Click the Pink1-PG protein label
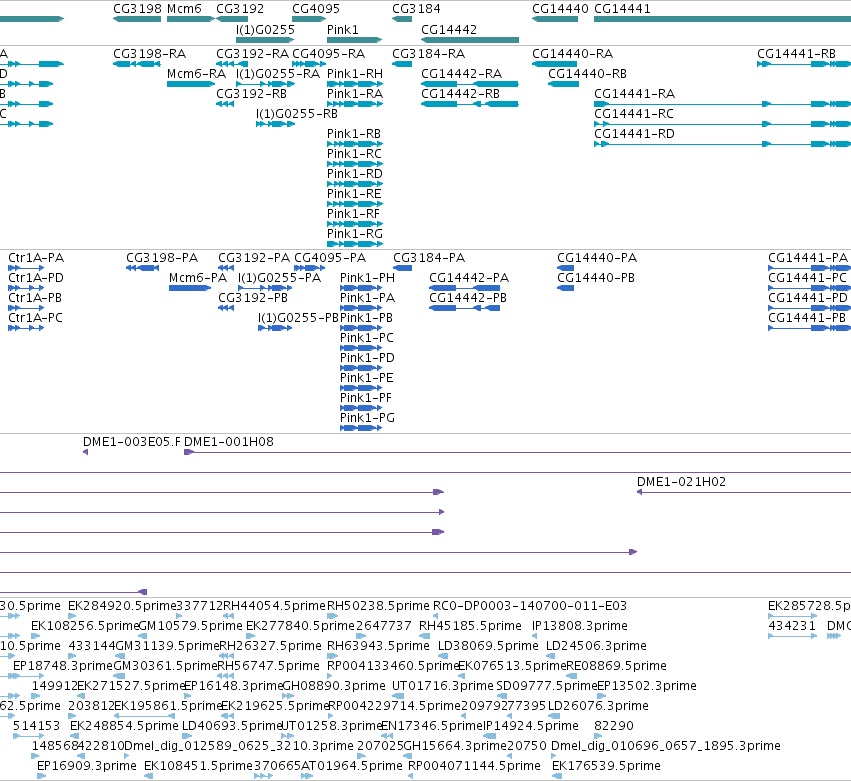851x781 pixels. [367, 417]
